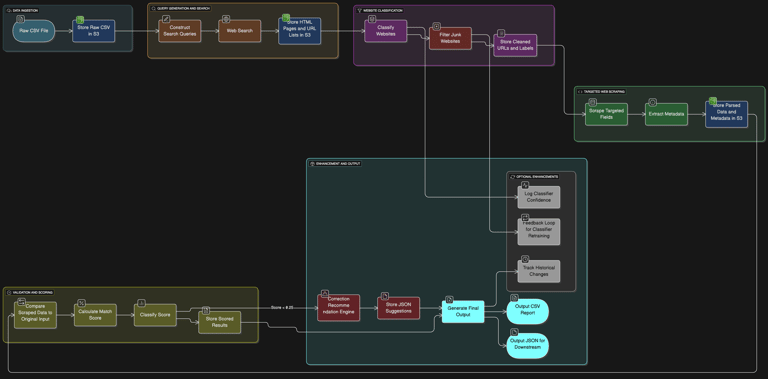Screen dimensions: 768x379
Task: Click the Score edge label before Correction Engine
Action: click(x=283, y=308)
